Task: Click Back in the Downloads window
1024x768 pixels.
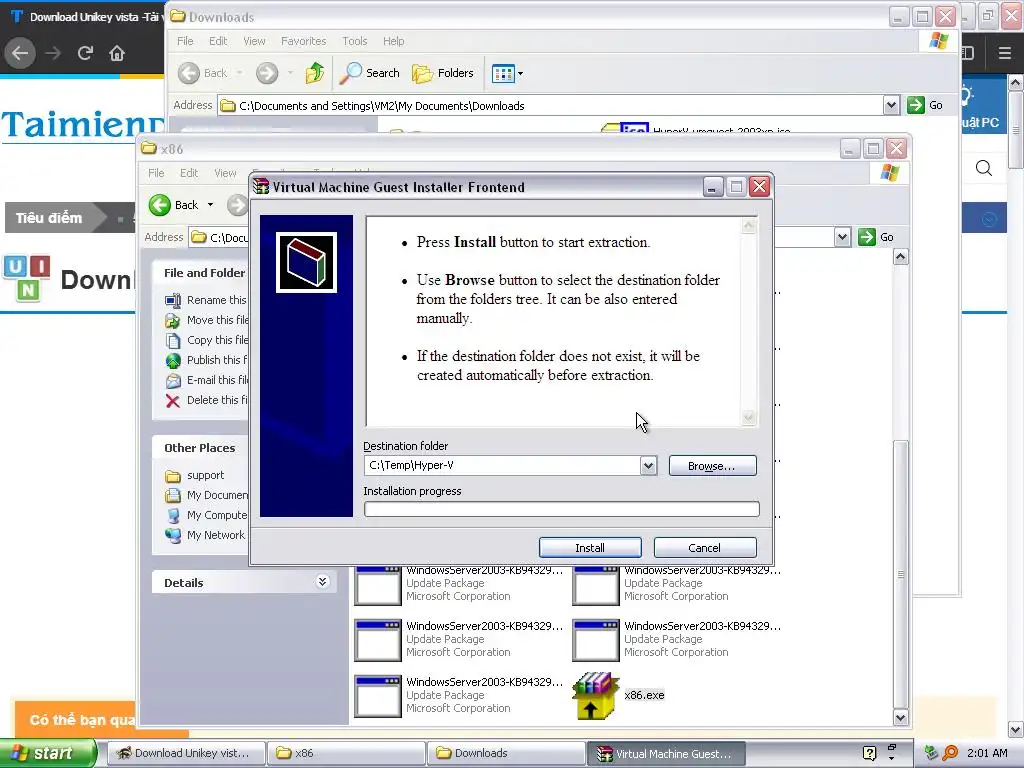Action: 203,73
